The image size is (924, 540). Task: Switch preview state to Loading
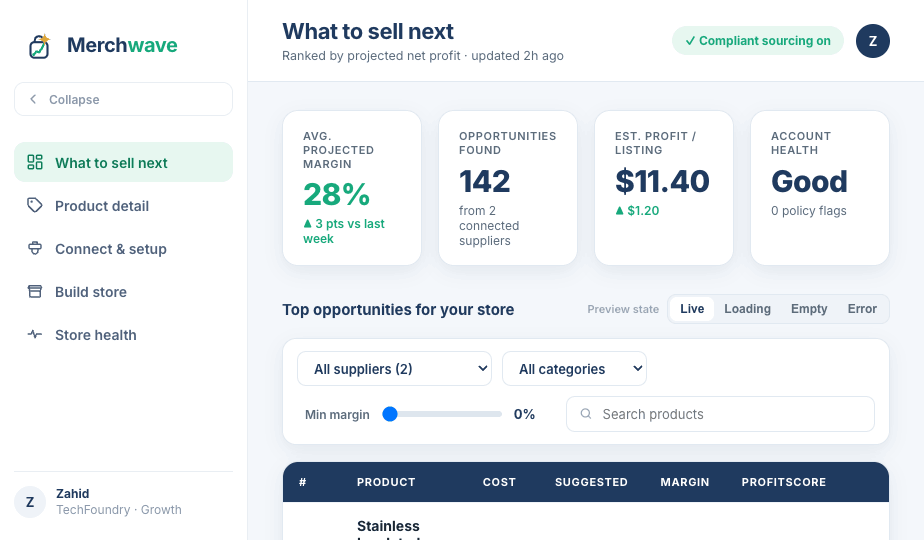747,309
